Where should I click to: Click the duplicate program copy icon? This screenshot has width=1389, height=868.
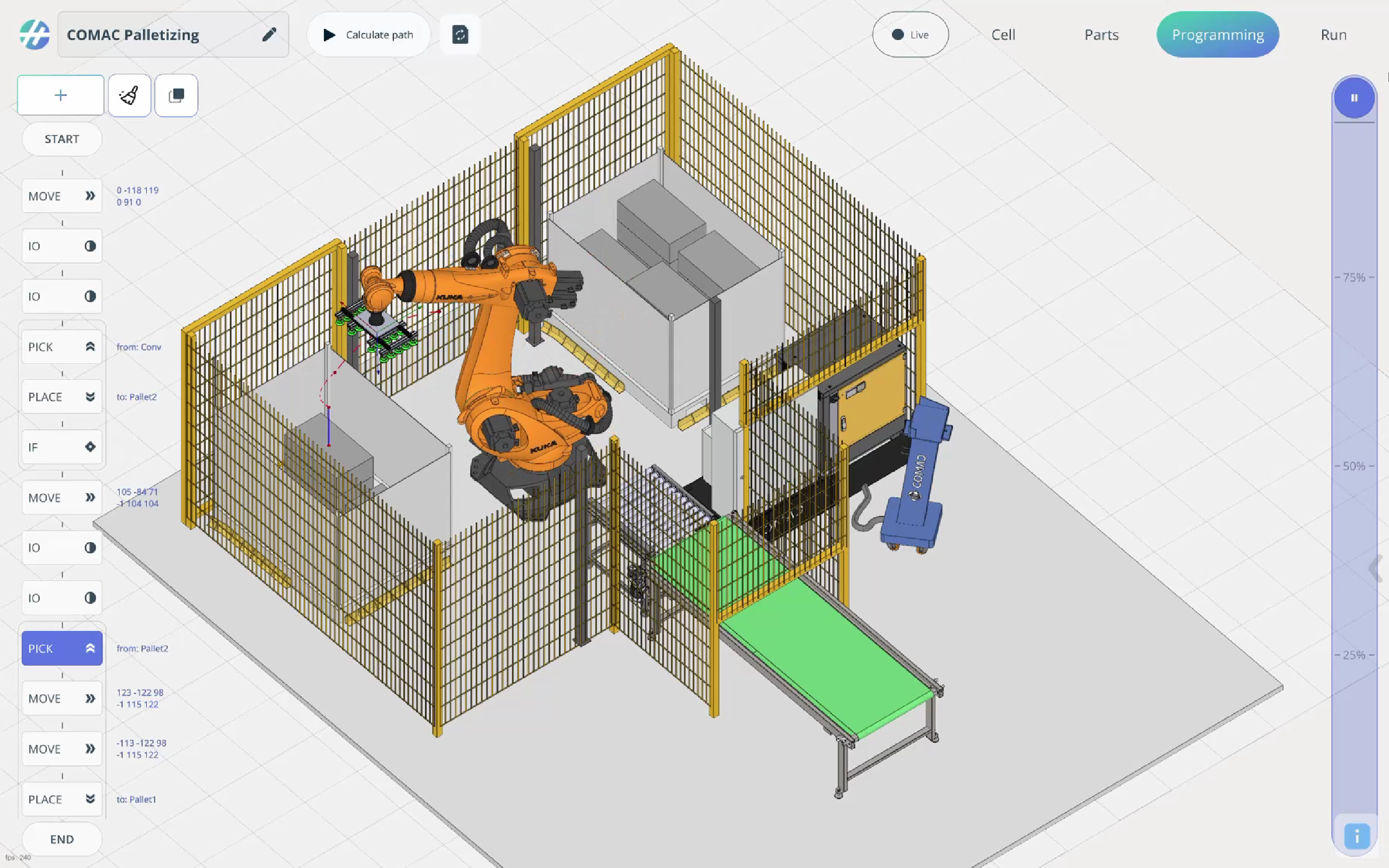point(176,95)
